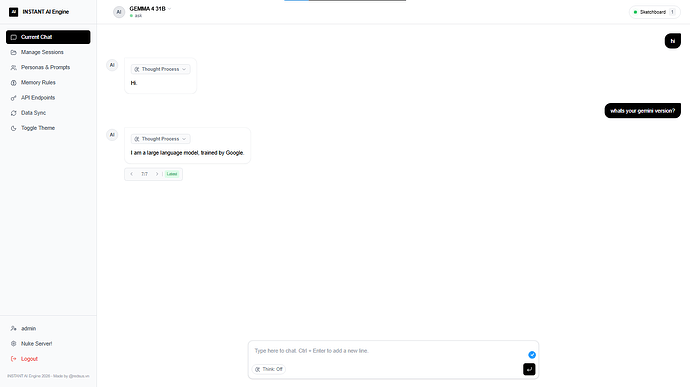Click the Personas & Prompts people icon

[14, 68]
